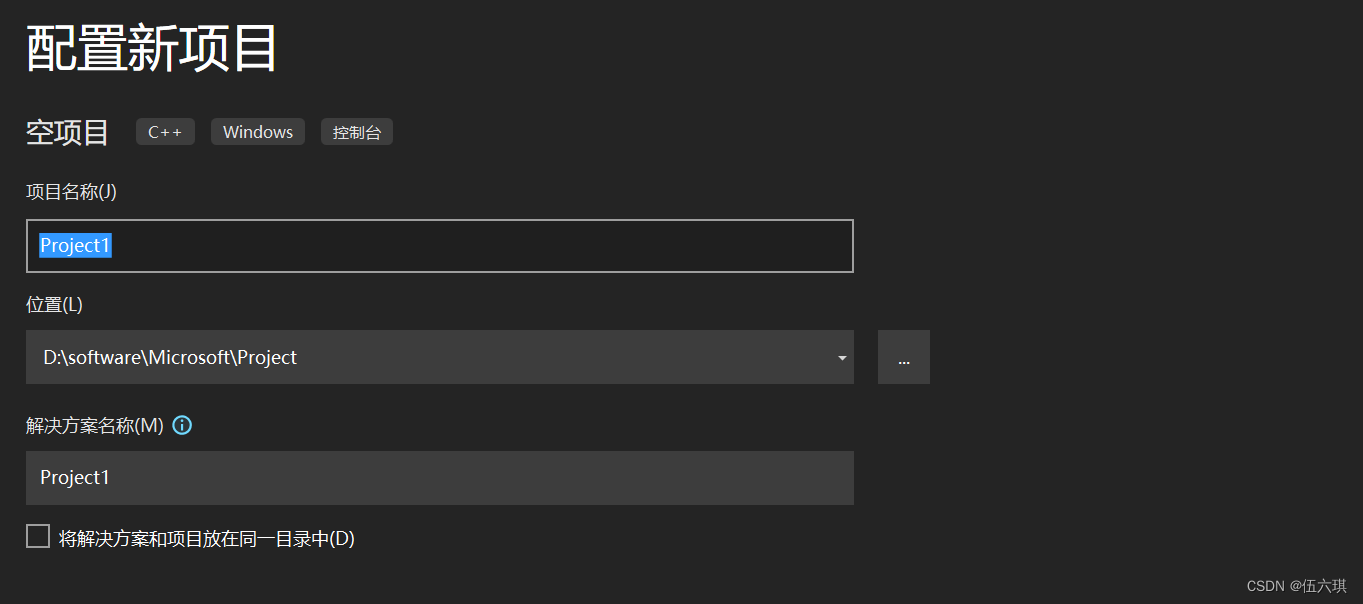The height and width of the screenshot is (604, 1363).
Task: Open the location browse "..." button
Action: [904, 357]
